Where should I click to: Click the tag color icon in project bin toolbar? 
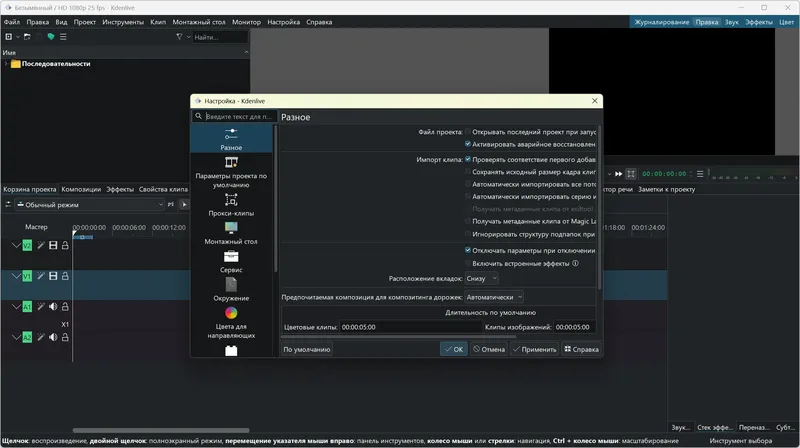pos(51,37)
